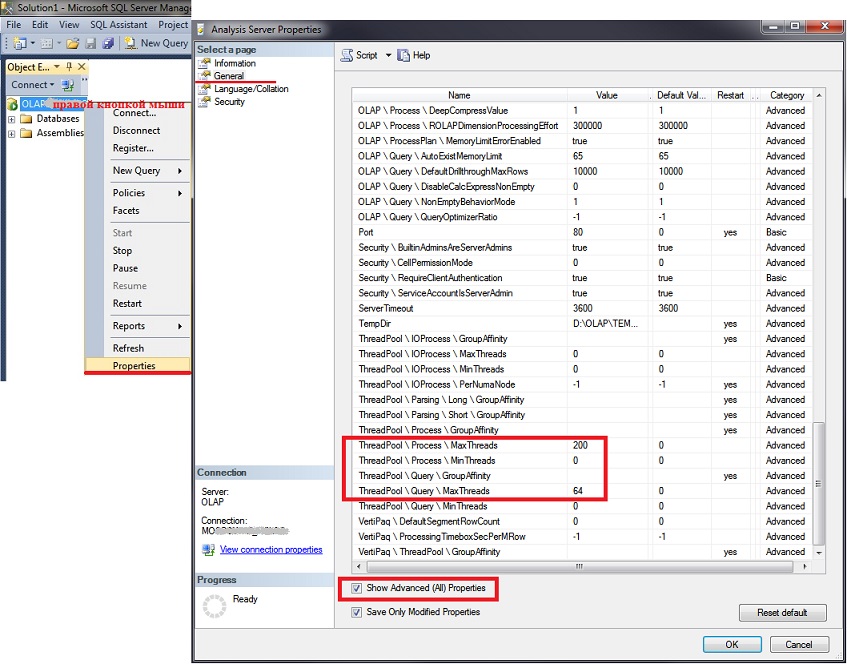Click the Open File folder icon

73,43
